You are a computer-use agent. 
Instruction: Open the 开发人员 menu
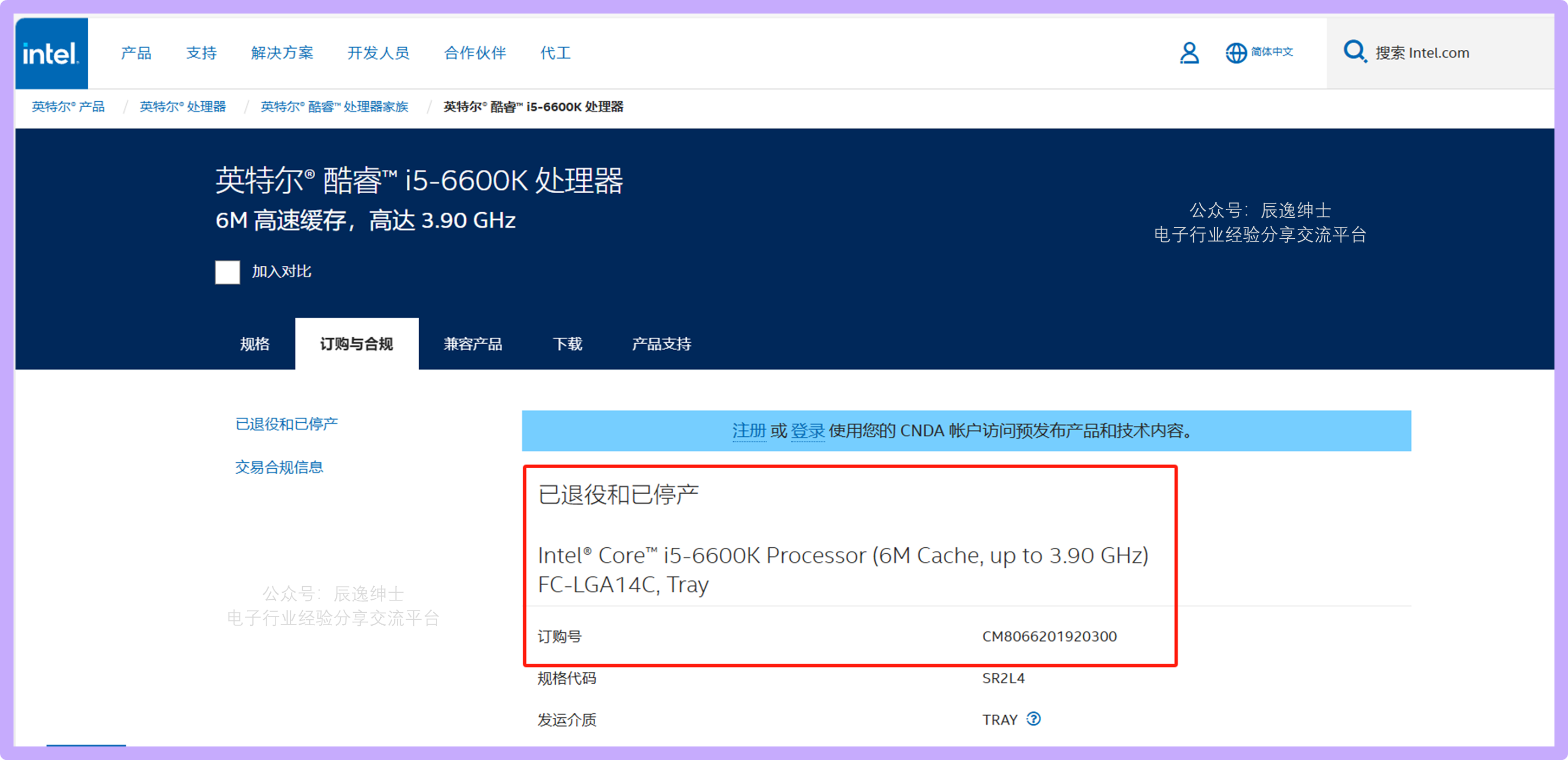pos(378,53)
